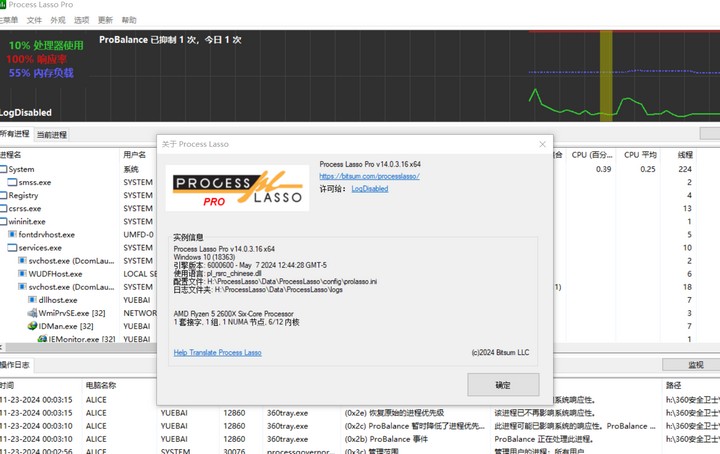This screenshot has width=720, height=454.
Task: Select the services.exe tree row
Action: click(40, 248)
